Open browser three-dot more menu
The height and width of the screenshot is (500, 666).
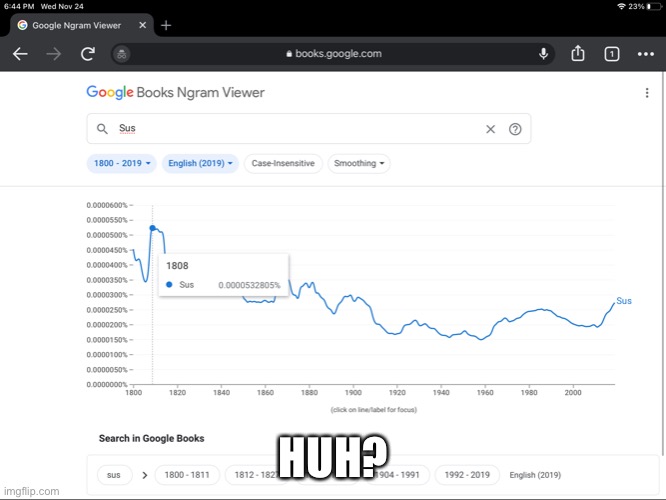tap(646, 54)
